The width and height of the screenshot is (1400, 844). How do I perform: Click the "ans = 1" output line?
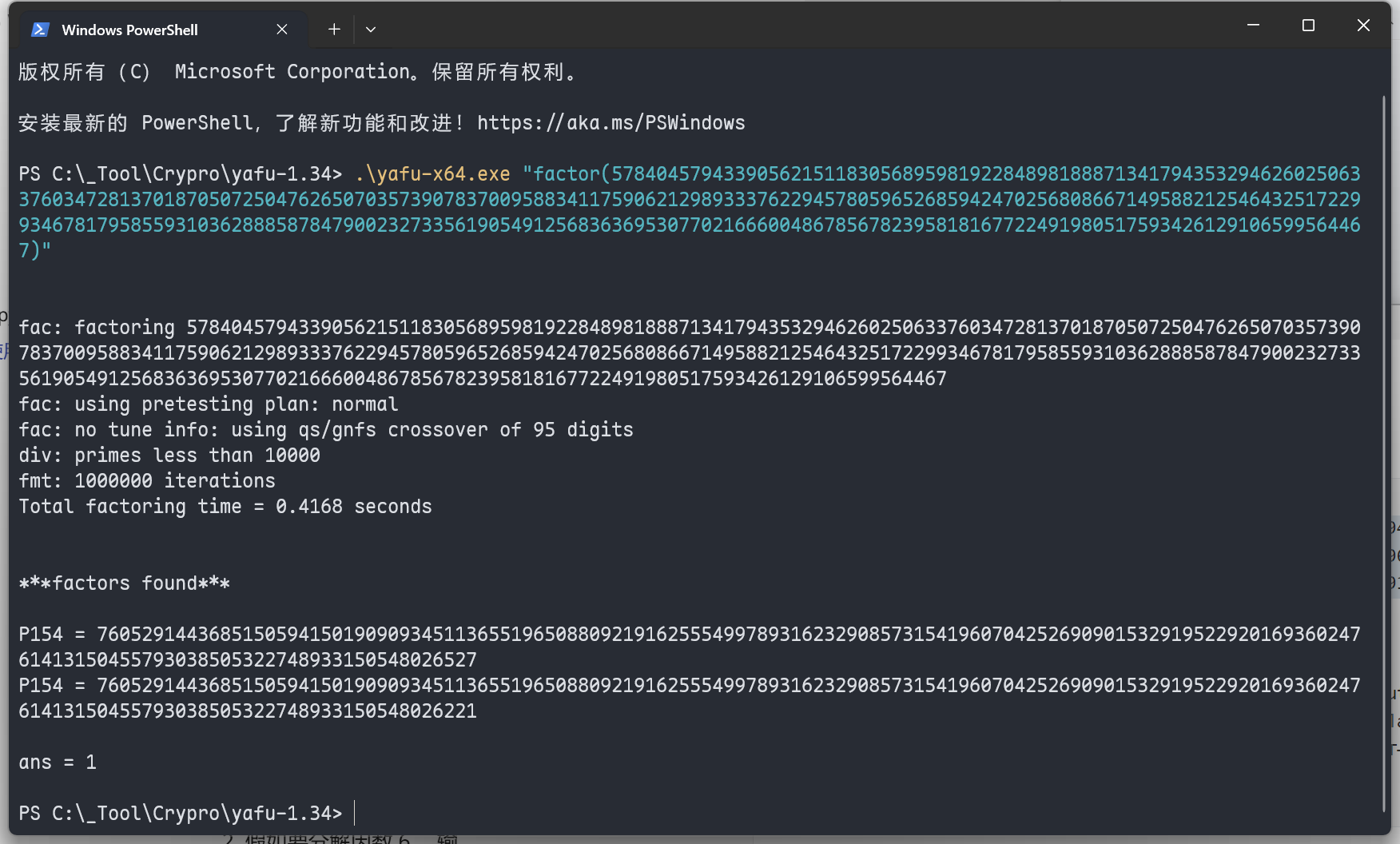pos(58,762)
